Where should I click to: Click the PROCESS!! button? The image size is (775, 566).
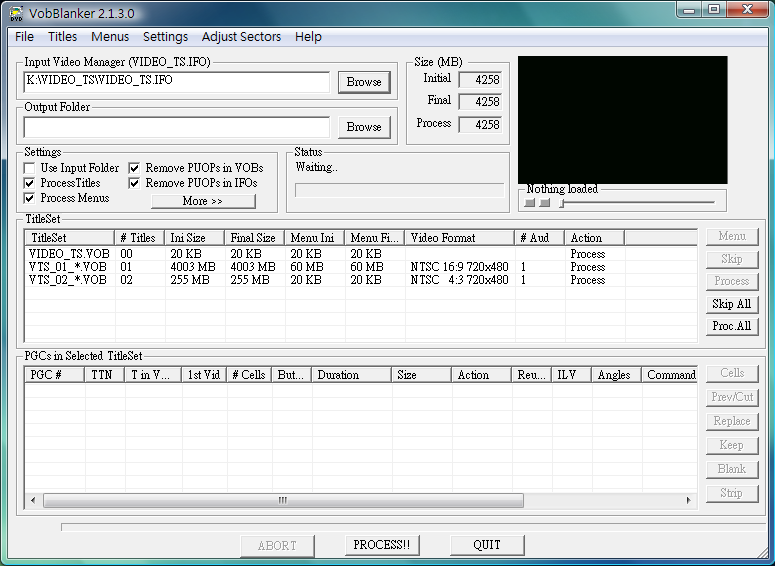pos(382,545)
